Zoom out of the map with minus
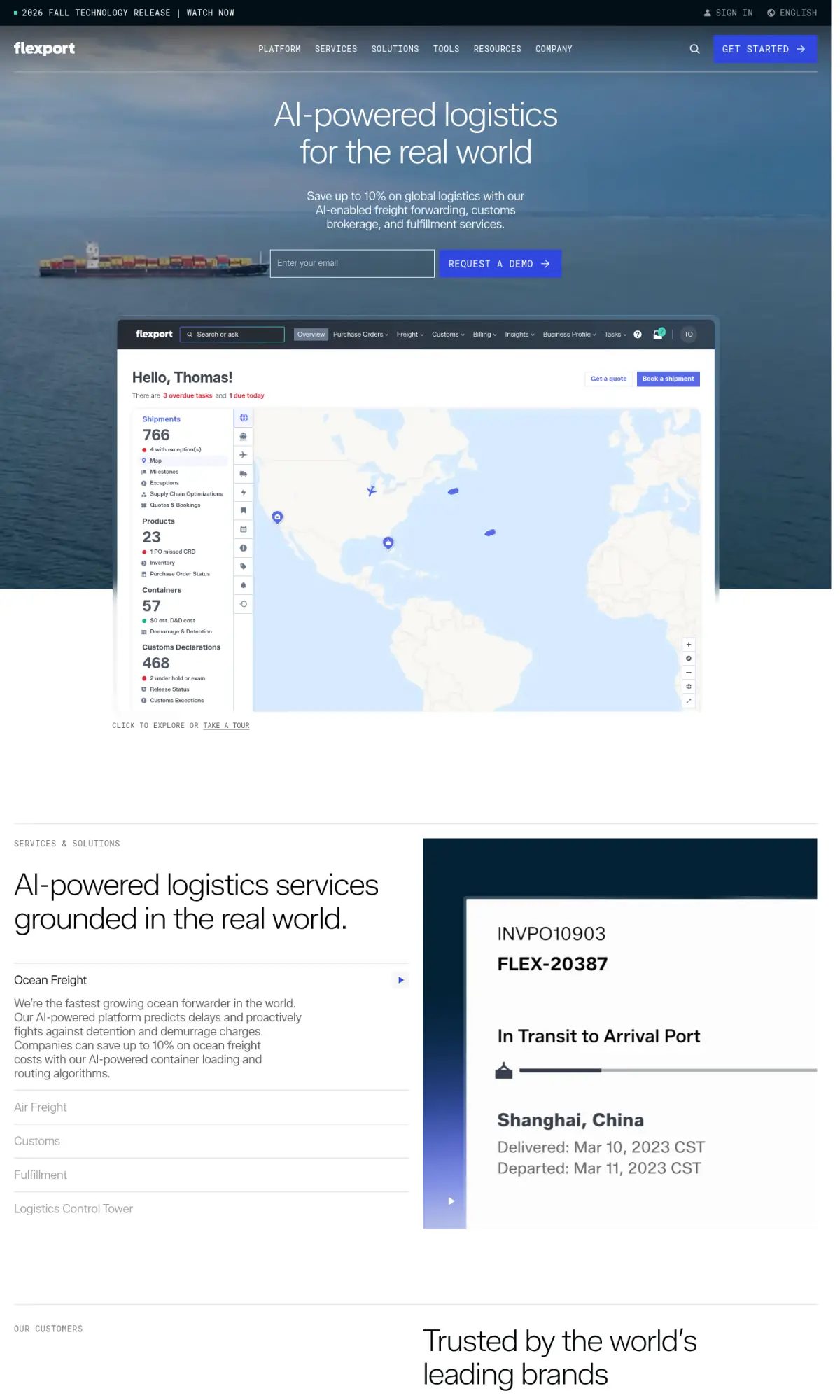 click(x=689, y=673)
